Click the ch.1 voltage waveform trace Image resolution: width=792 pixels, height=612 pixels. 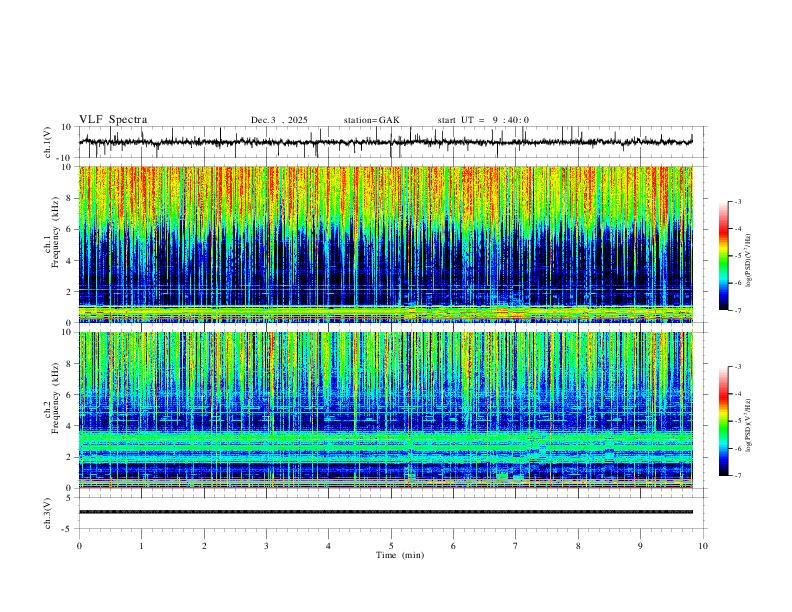(386, 142)
